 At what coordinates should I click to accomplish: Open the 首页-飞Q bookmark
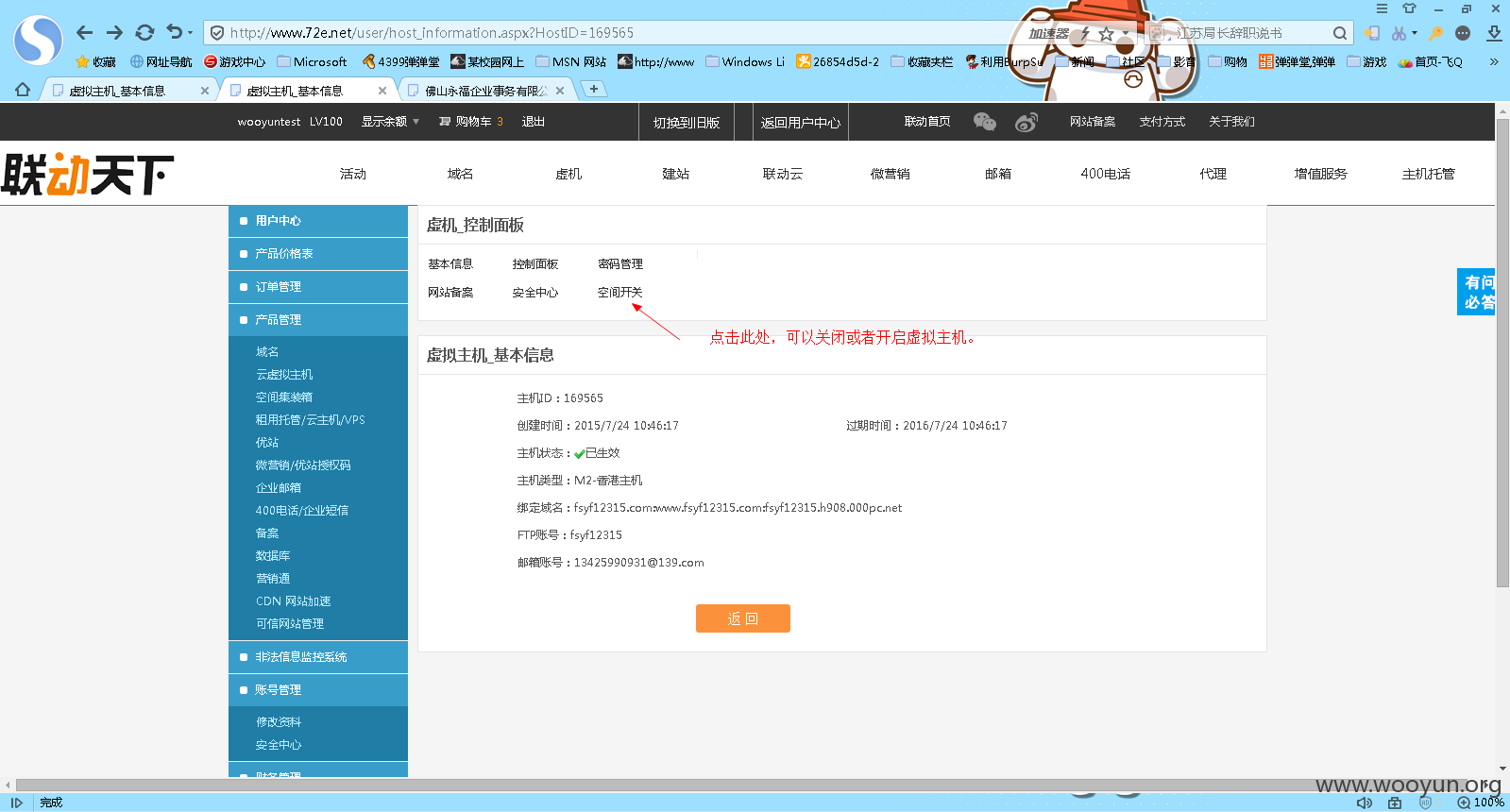1430,61
